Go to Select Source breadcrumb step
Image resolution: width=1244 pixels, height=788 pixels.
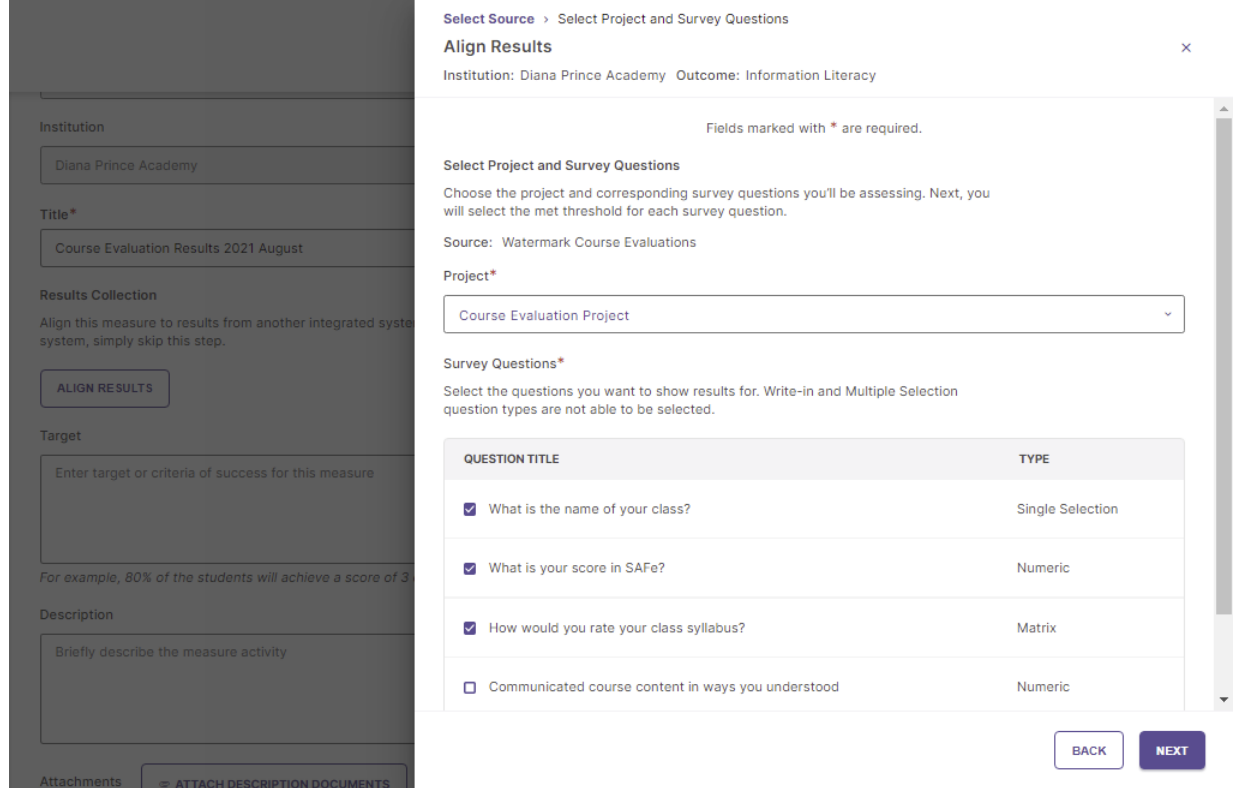click(x=489, y=19)
